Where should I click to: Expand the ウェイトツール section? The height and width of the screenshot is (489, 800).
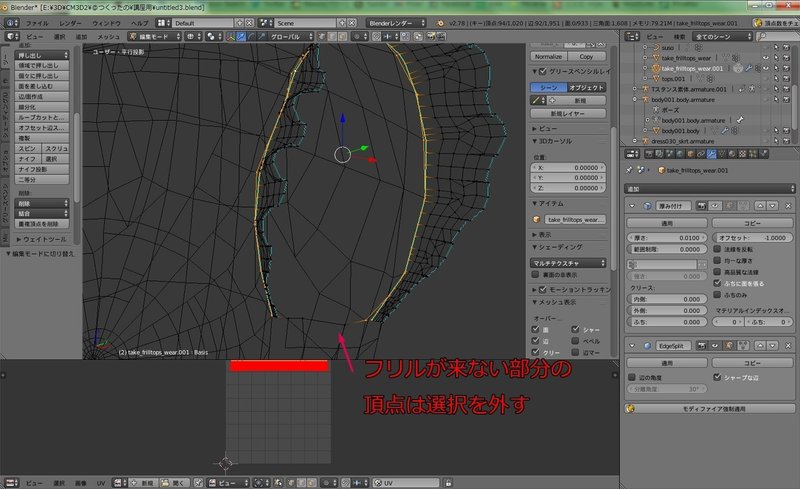pyautogui.click(x=42, y=239)
